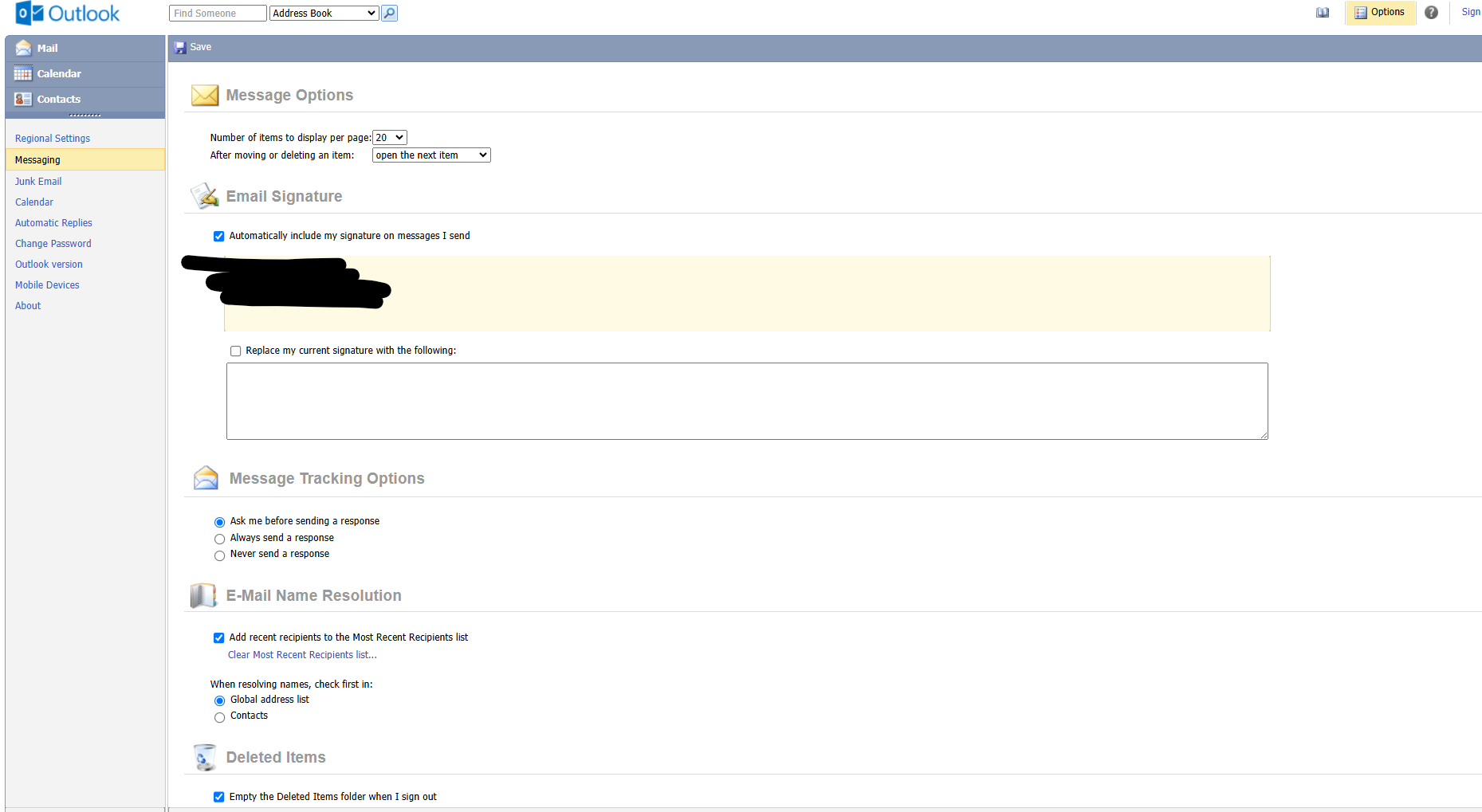This screenshot has width=1482, height=812.
Task: Click the Contacts card icon in sidebar
Action: (23, 99)
